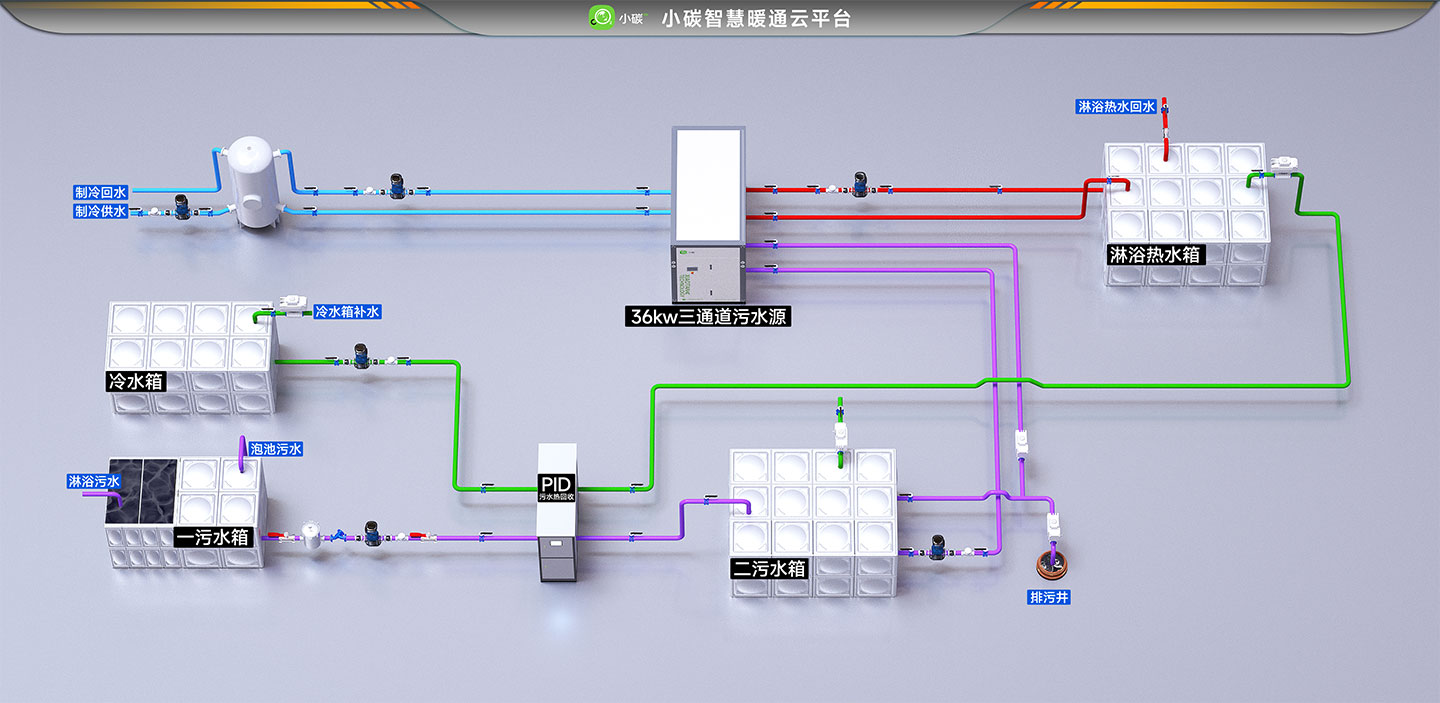Select the 冷水箱 tank label
The width and height of the screenshot is (1440, 703).
point(135,381)
